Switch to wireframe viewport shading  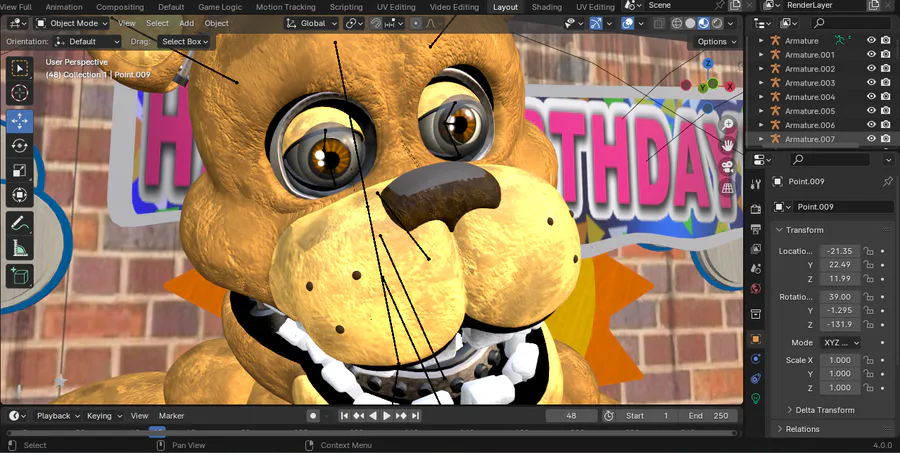[677, 24]
